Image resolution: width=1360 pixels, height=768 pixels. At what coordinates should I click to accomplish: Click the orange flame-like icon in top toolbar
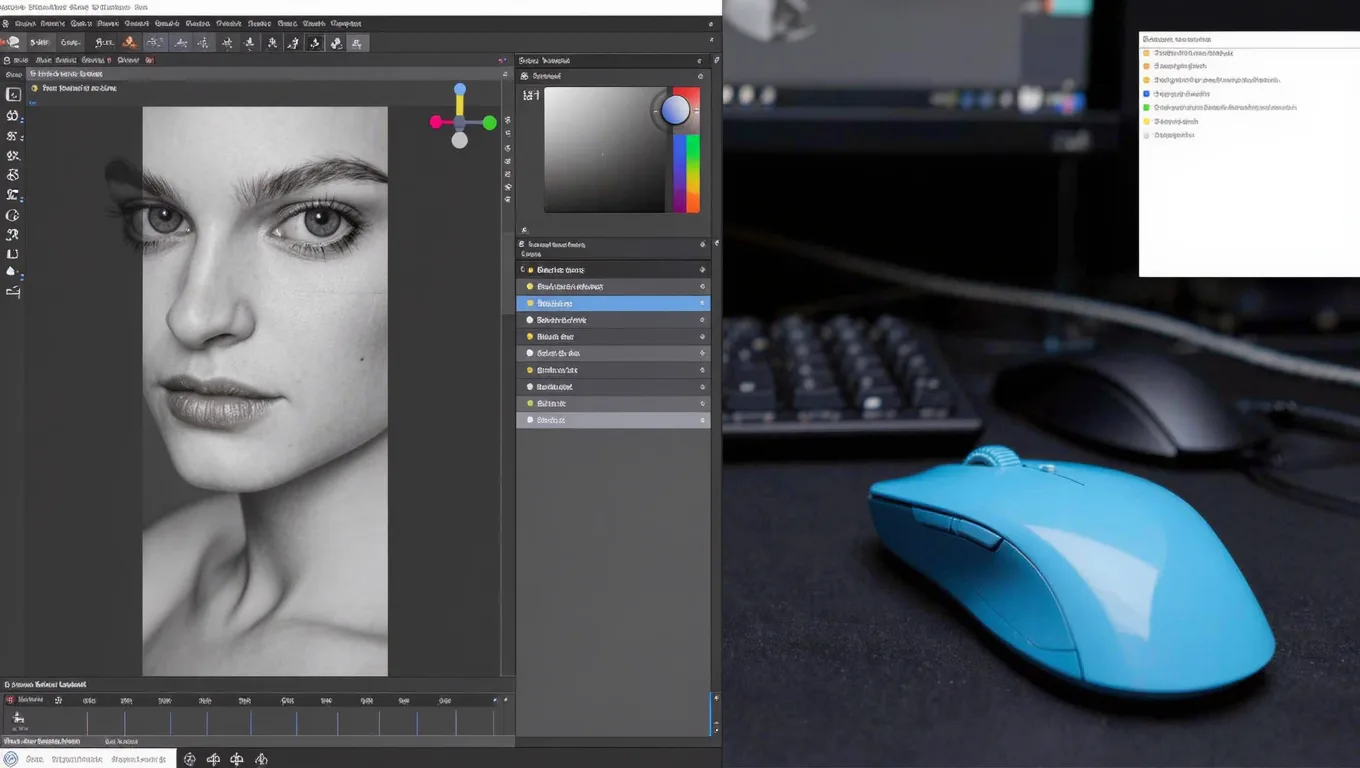(x=129, y=42)
